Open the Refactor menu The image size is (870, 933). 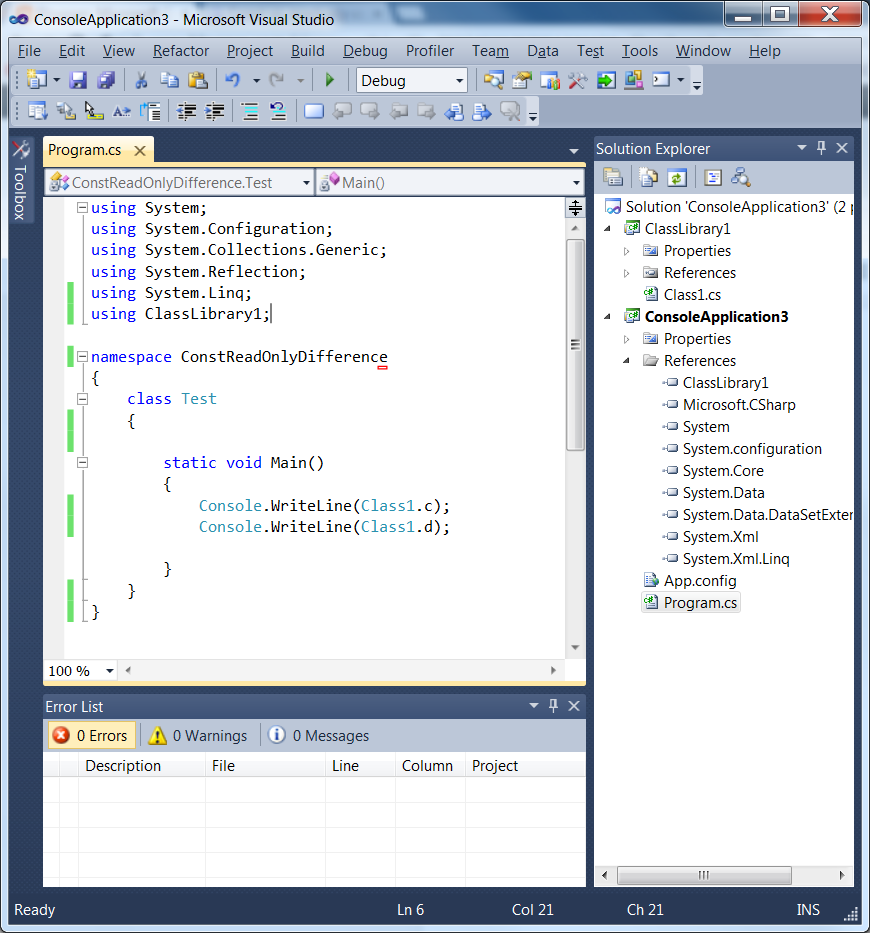pos(181,51)
